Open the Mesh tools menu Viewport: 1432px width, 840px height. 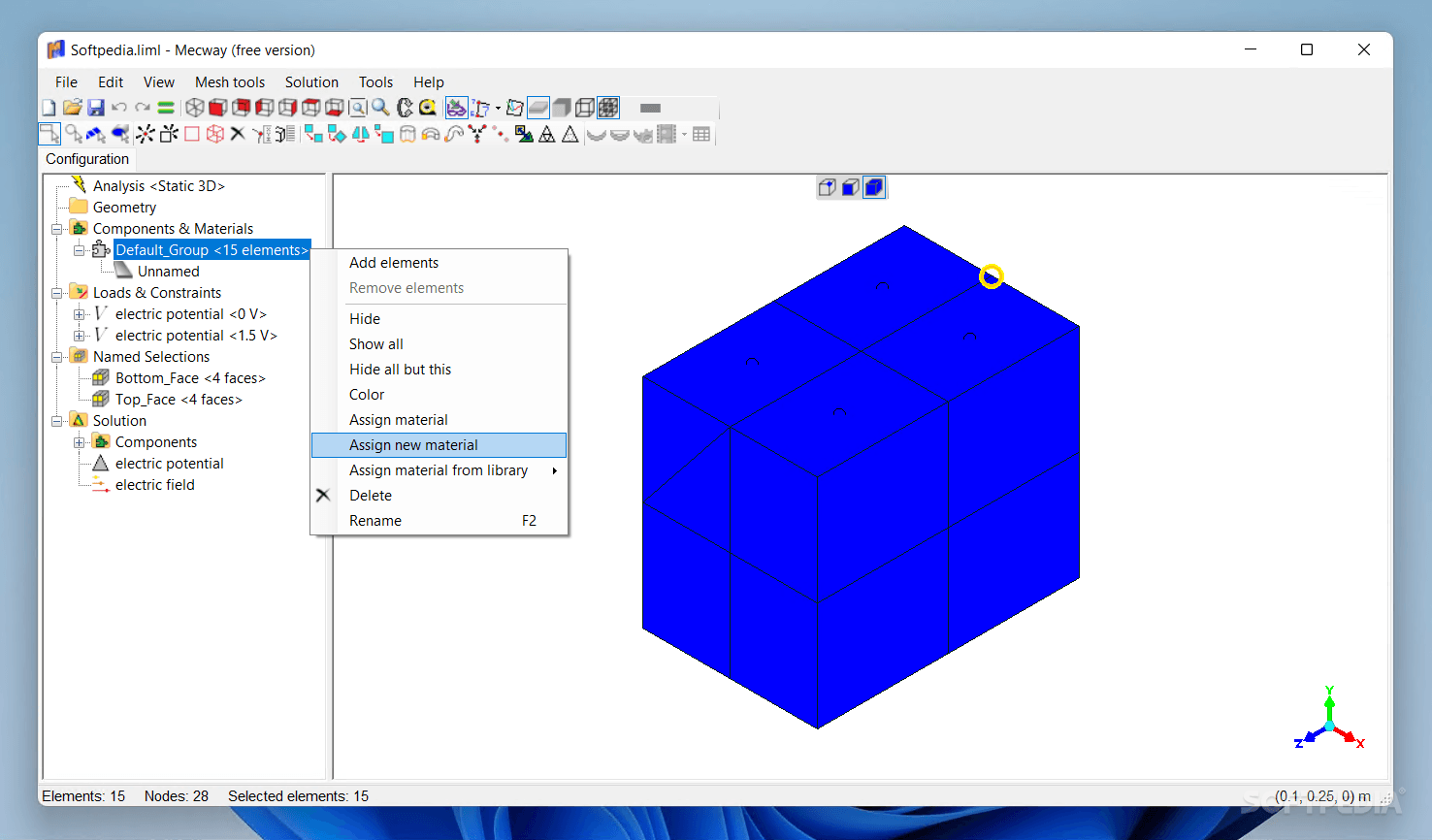(229, 81)
